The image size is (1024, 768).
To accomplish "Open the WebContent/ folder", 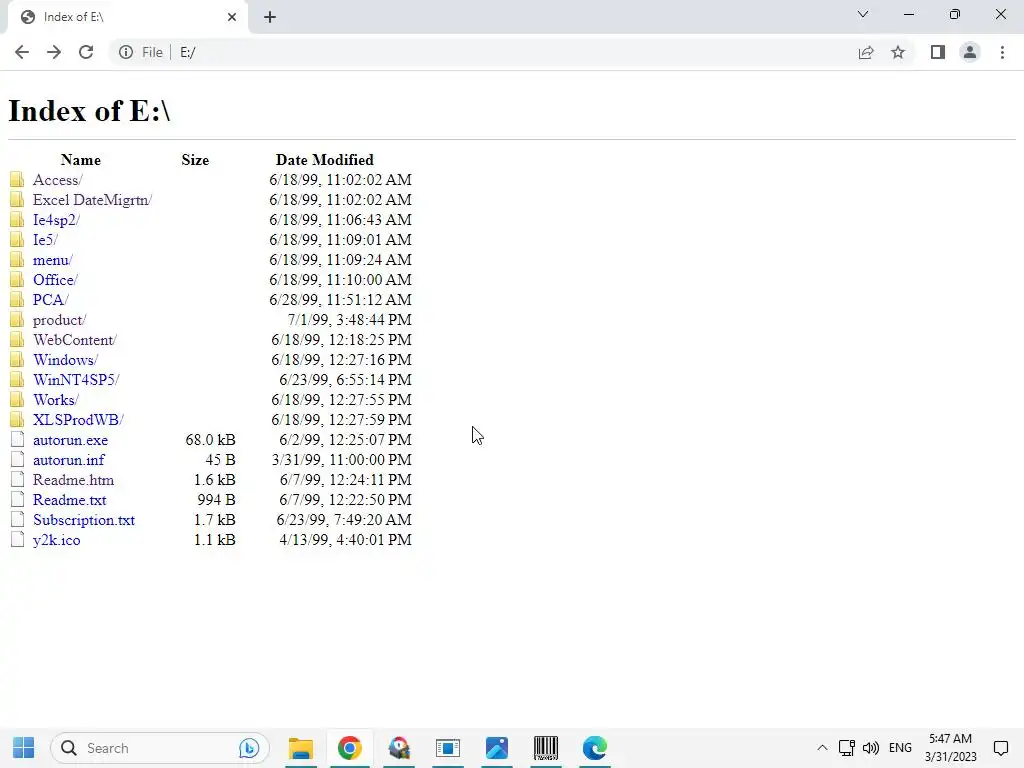I will tap(74, 340).
